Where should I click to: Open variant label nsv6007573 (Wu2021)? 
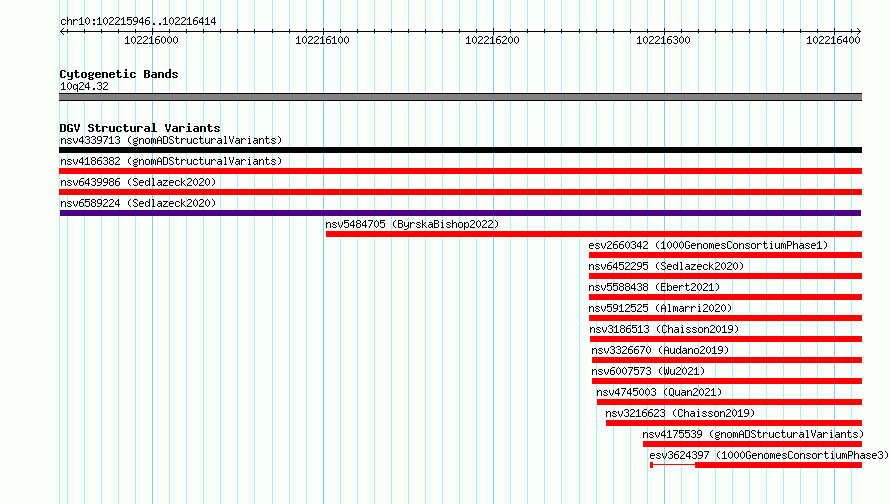648,371
